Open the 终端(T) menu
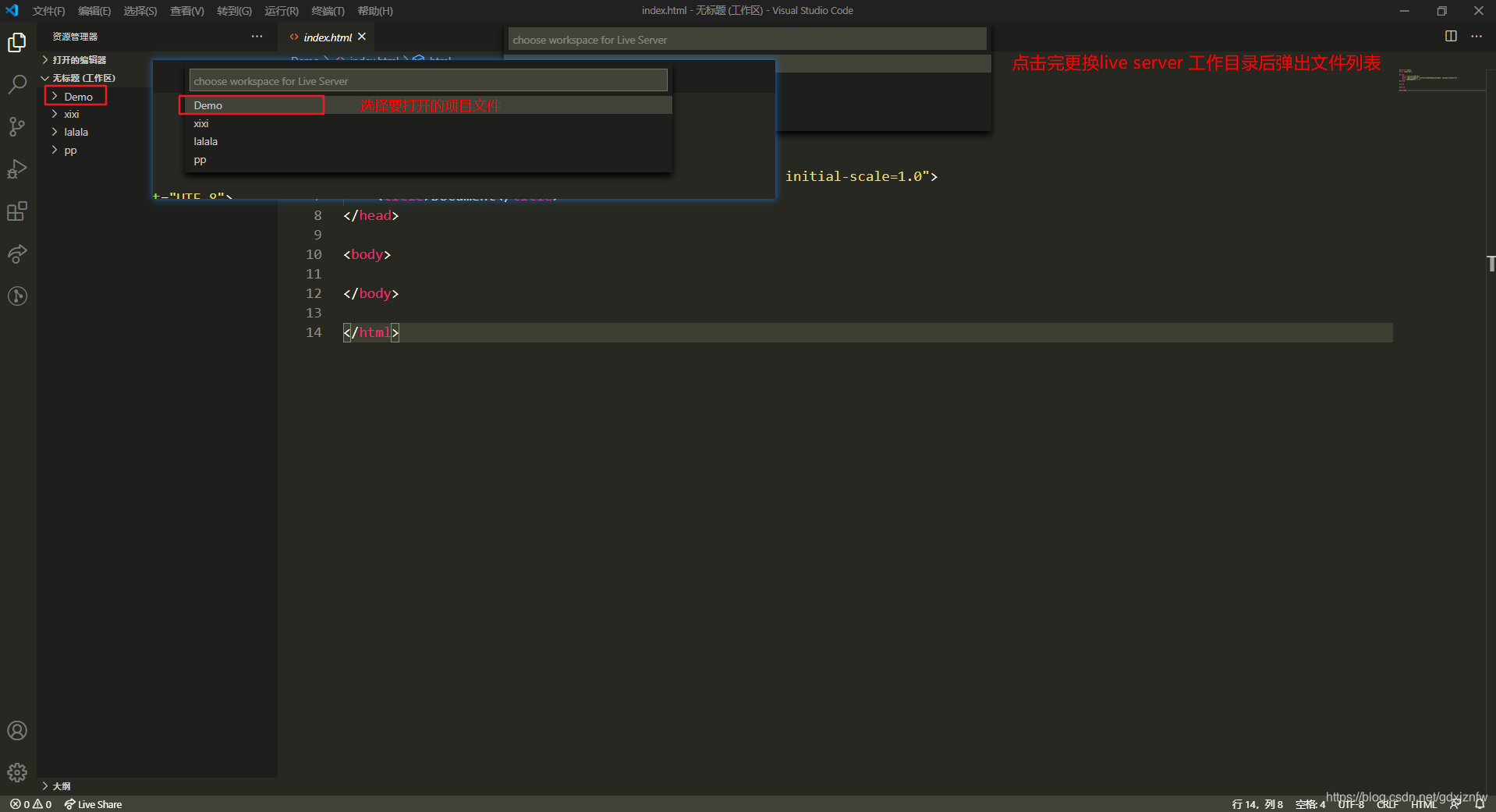This screenshot has width=1496, height=812. (328, 11)
